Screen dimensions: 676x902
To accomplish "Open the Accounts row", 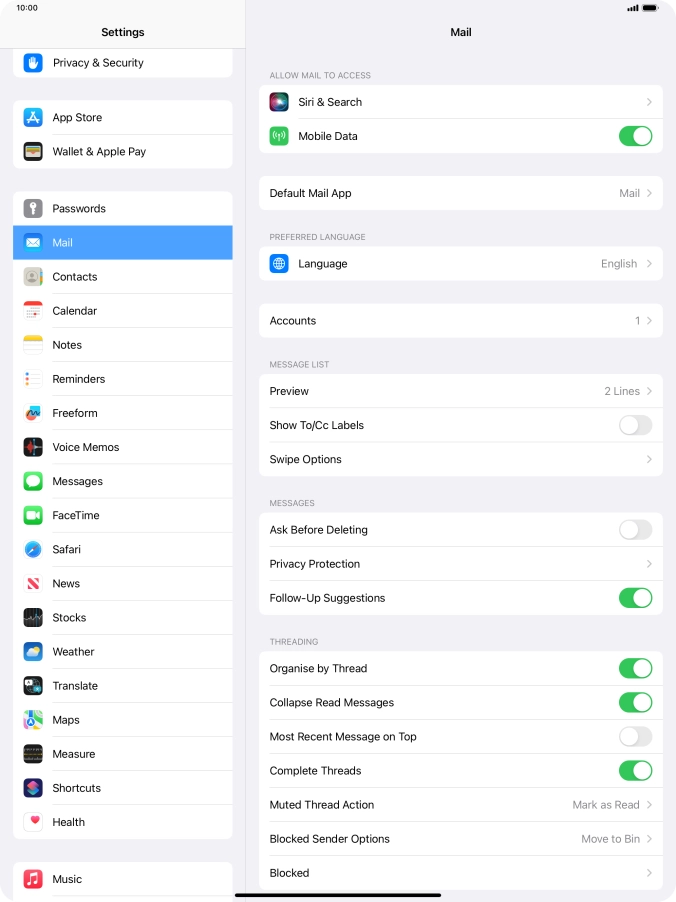I will (x=461, y=320).
